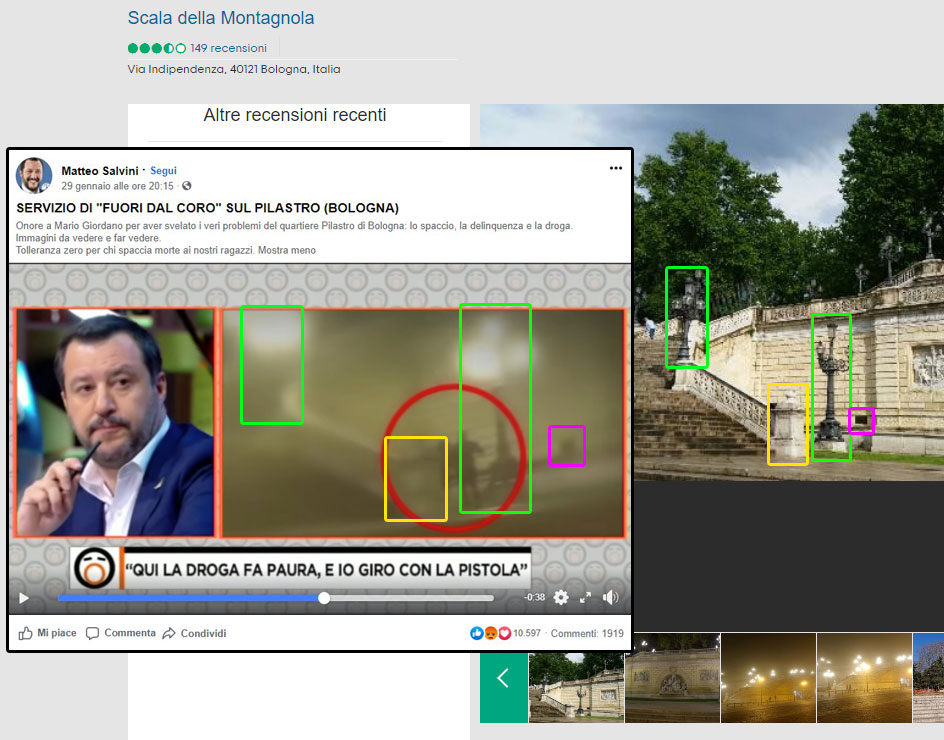Open the post options three-dots menu
The width and height of the screenshot is (944, 740).
pos(615,168)
